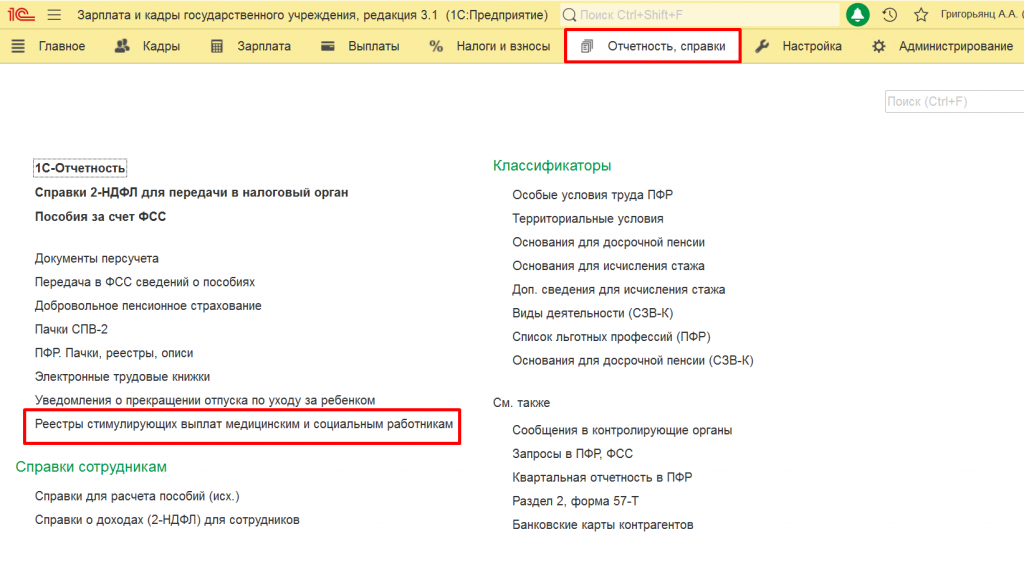
Task: Click the Выплаты card icon
Action: 328,46
